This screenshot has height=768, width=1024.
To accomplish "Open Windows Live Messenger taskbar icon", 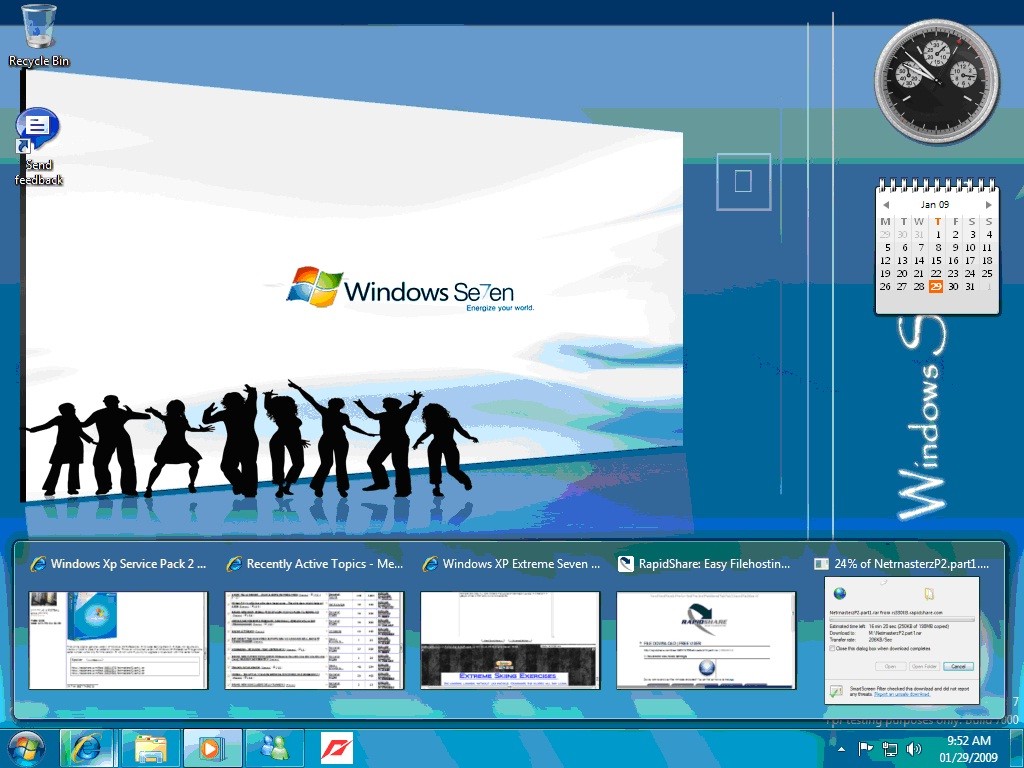I will click(274, 748).
